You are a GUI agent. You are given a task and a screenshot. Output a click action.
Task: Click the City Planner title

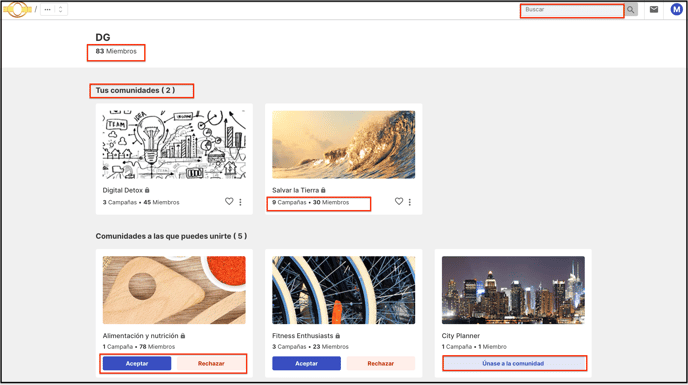(461, 336)
